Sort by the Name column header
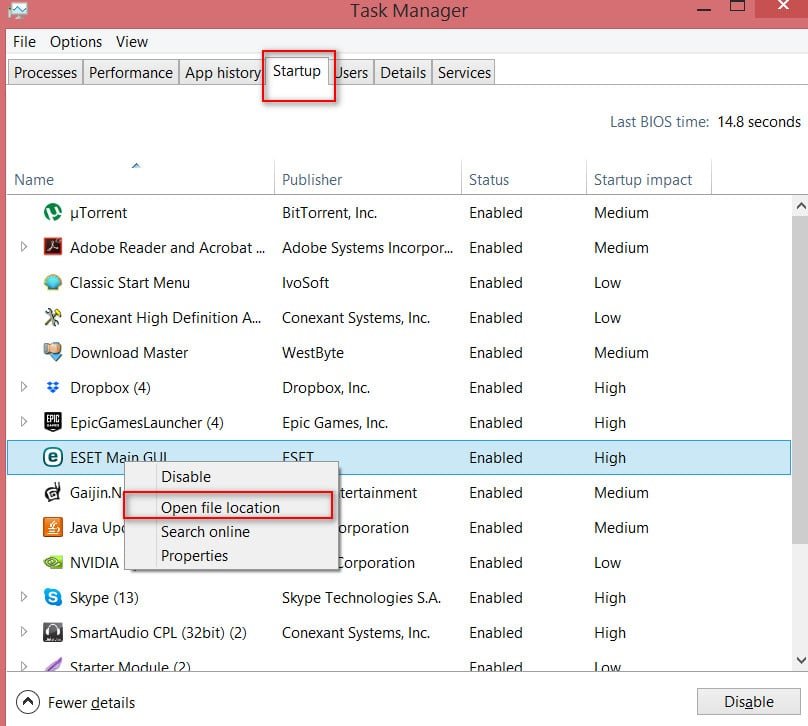 coord(140,178)
